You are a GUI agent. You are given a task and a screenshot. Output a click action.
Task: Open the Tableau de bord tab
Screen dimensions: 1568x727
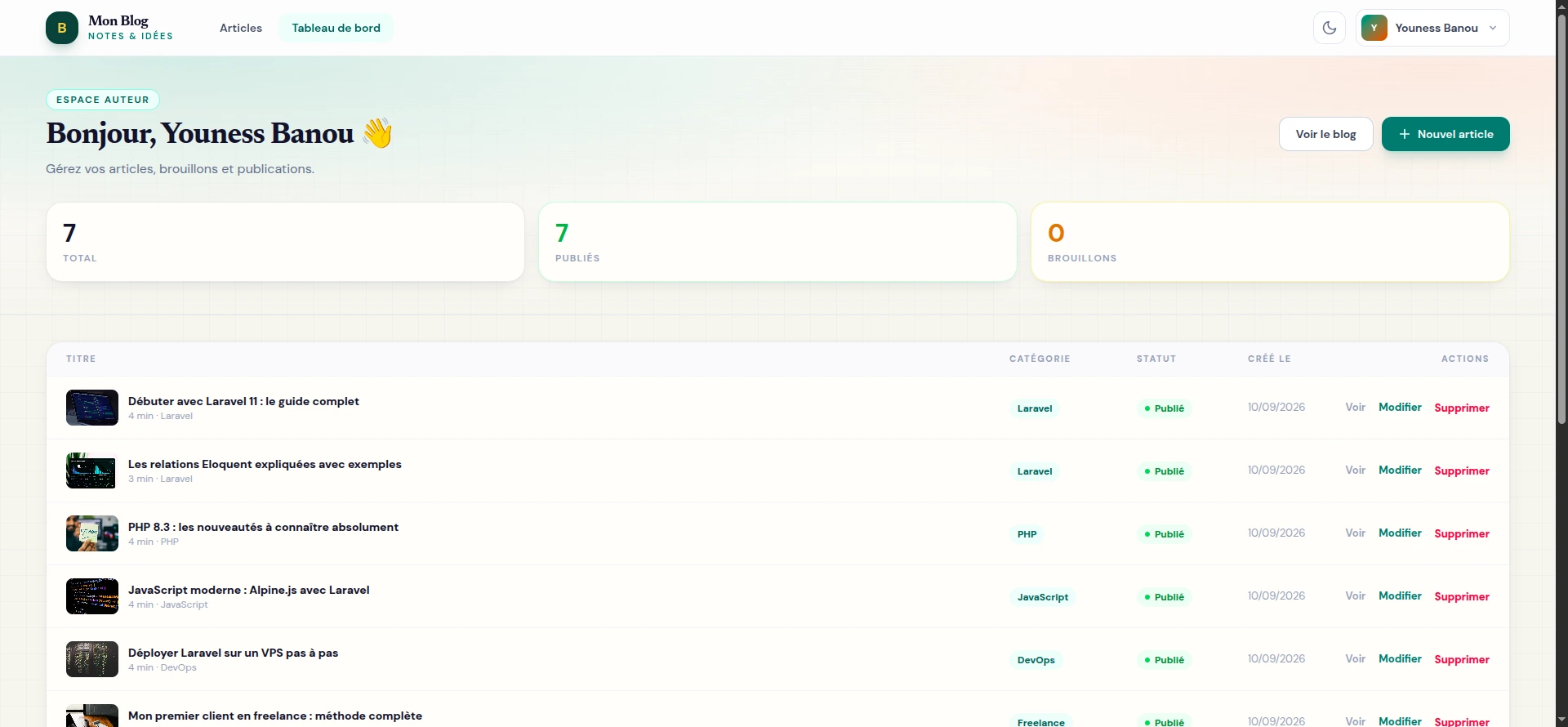tap(336, 28)
